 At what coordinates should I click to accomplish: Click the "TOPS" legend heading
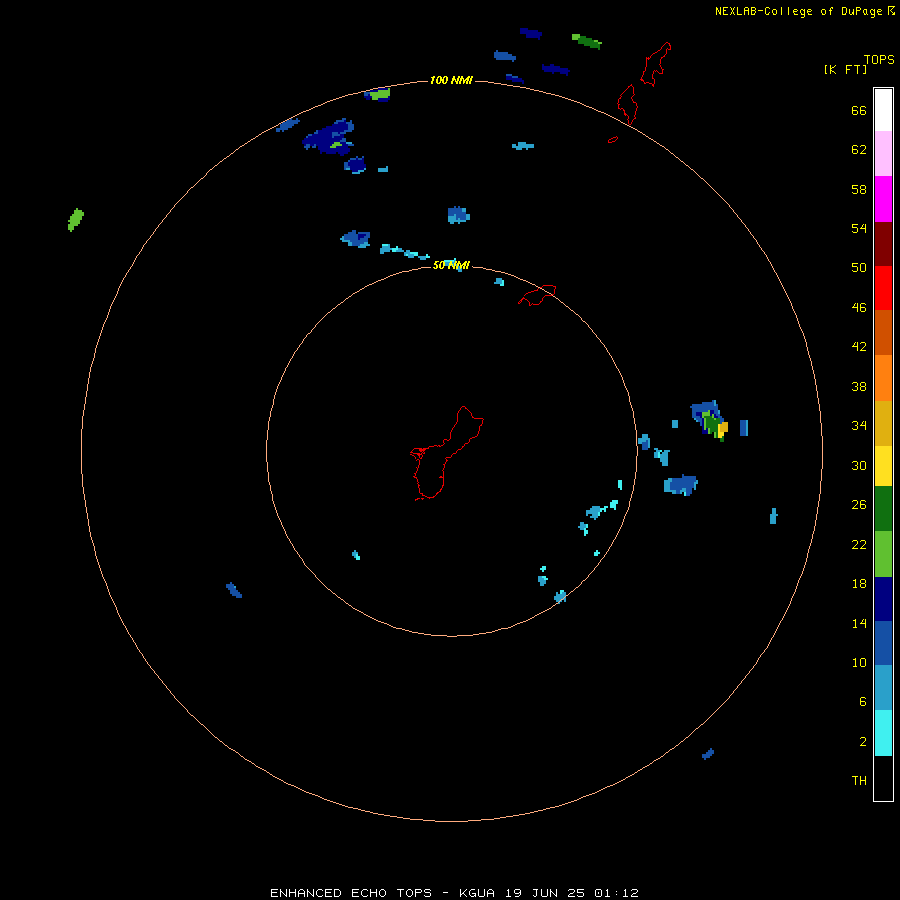(x=879, y=59)
